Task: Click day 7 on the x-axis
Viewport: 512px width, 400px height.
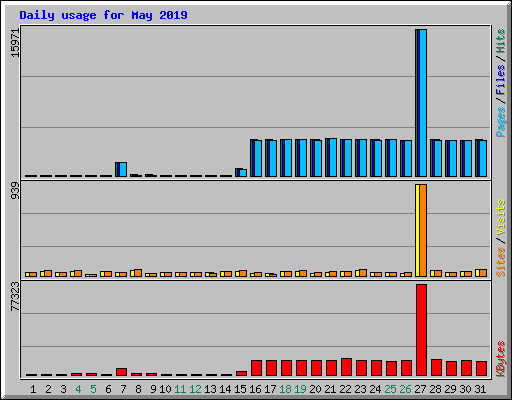Action: (x=123, y=389)
